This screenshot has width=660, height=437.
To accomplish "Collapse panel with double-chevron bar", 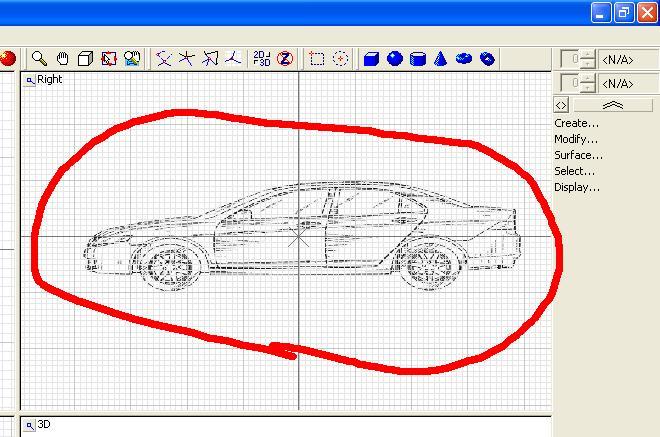I will [x=612, y=105].
